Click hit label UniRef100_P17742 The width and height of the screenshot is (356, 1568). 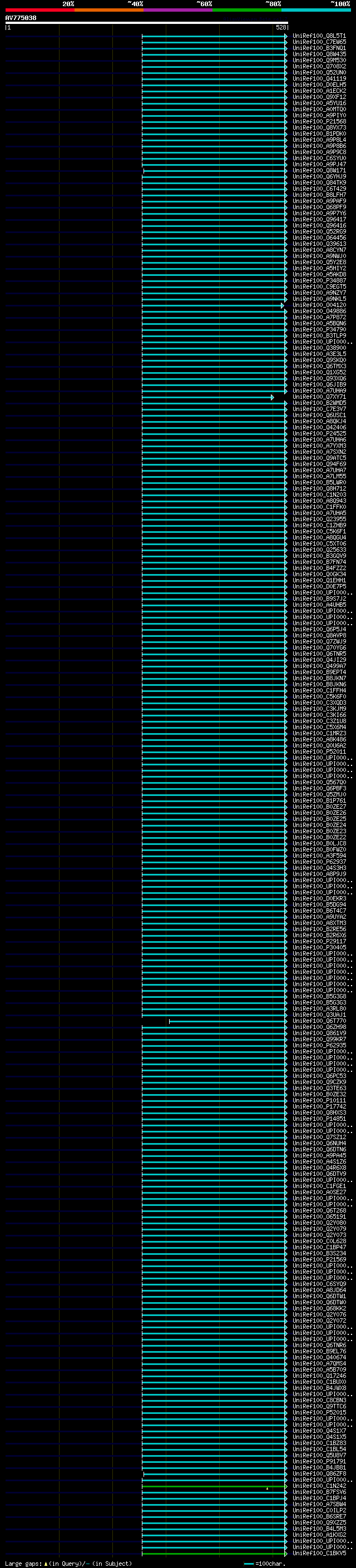319,1106
